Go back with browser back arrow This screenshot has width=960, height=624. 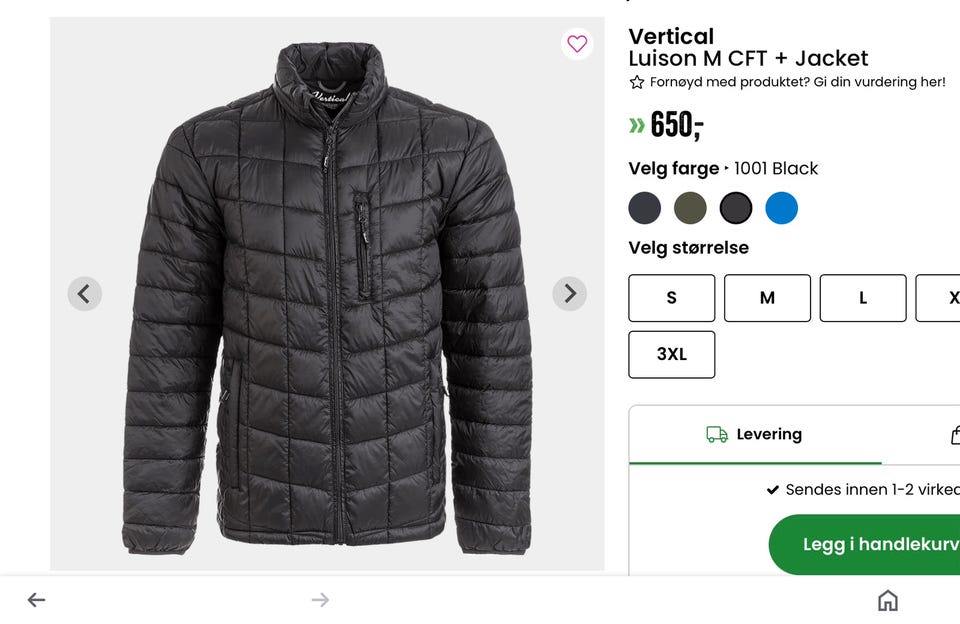pyautogui.click(x=36, y=600)
